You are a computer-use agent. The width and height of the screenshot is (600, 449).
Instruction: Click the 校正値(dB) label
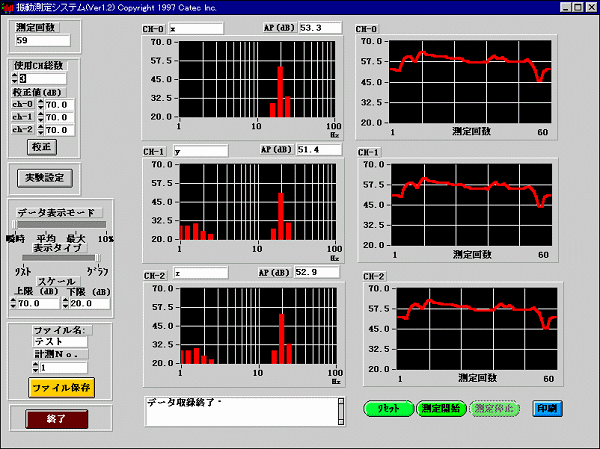(x=39, y=92)
